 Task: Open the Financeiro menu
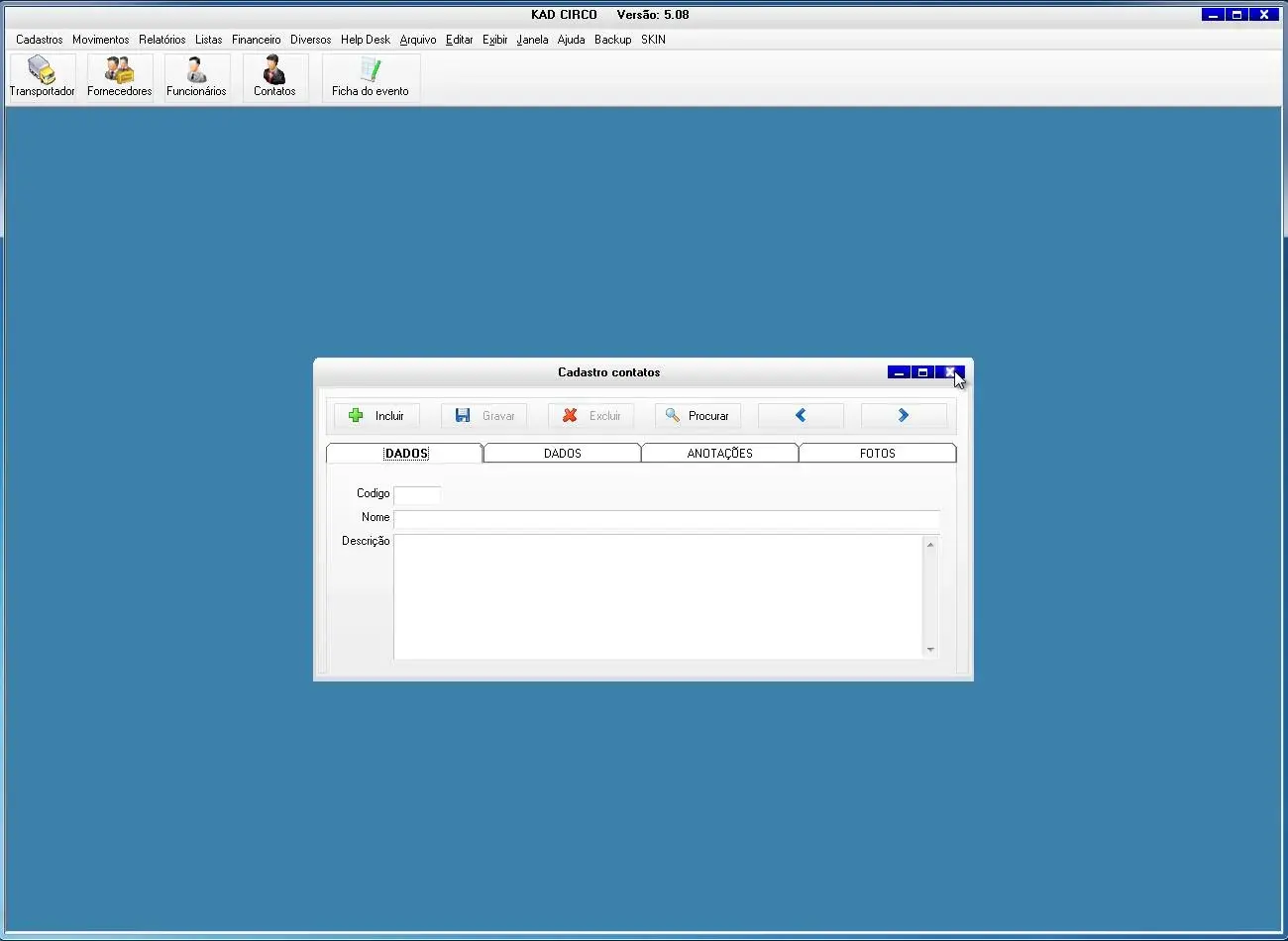click(x=257, y=40)
